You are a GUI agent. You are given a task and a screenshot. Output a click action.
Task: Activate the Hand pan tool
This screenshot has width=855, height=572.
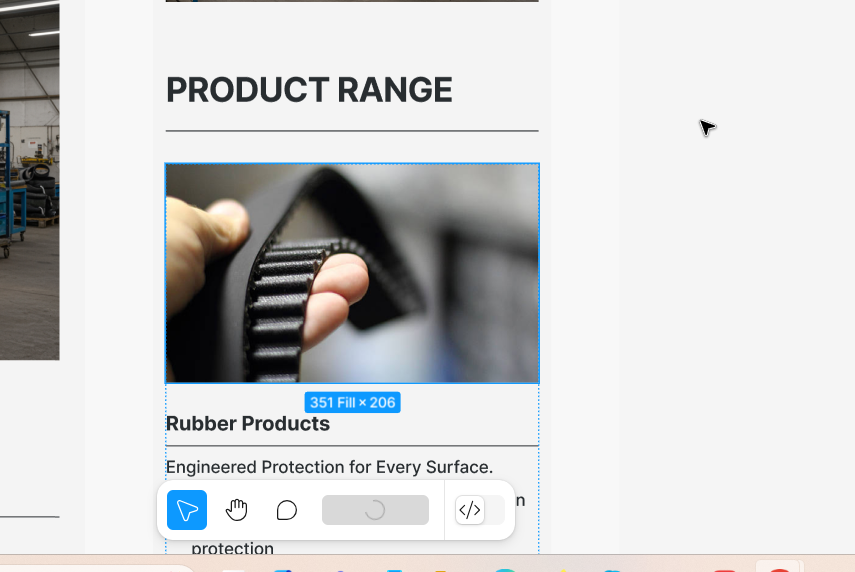tap(237, 510)
